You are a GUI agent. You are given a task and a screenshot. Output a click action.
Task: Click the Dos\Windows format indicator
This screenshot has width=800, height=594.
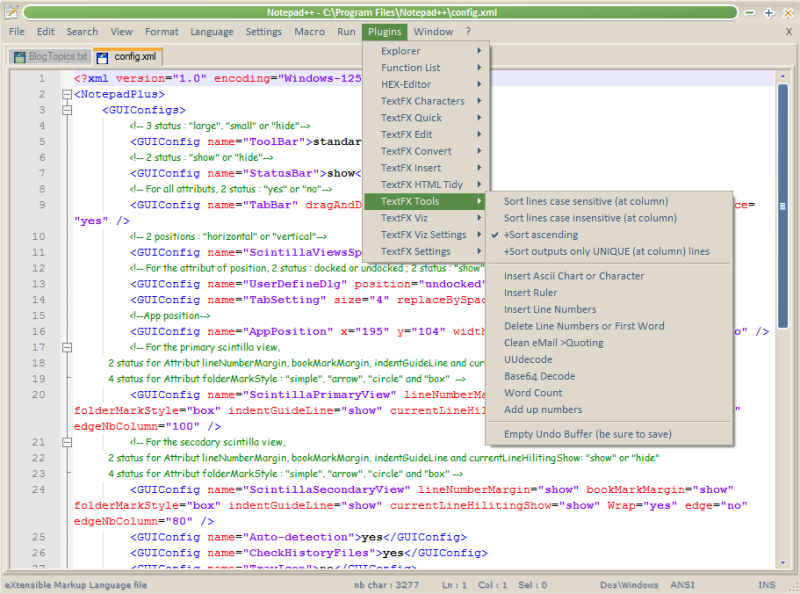pos(628,585)
